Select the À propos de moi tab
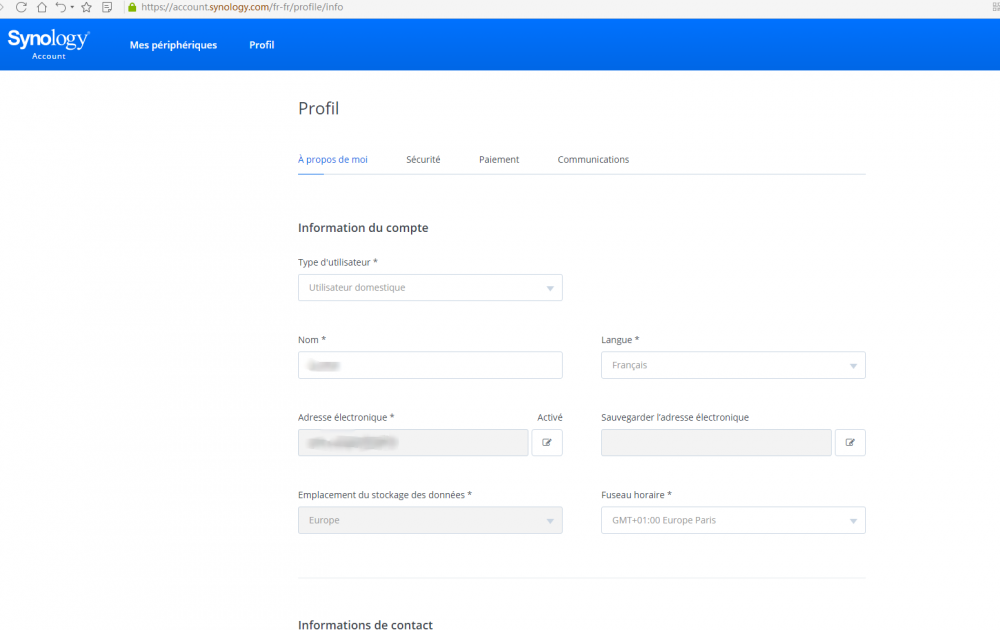 point(333,160)
